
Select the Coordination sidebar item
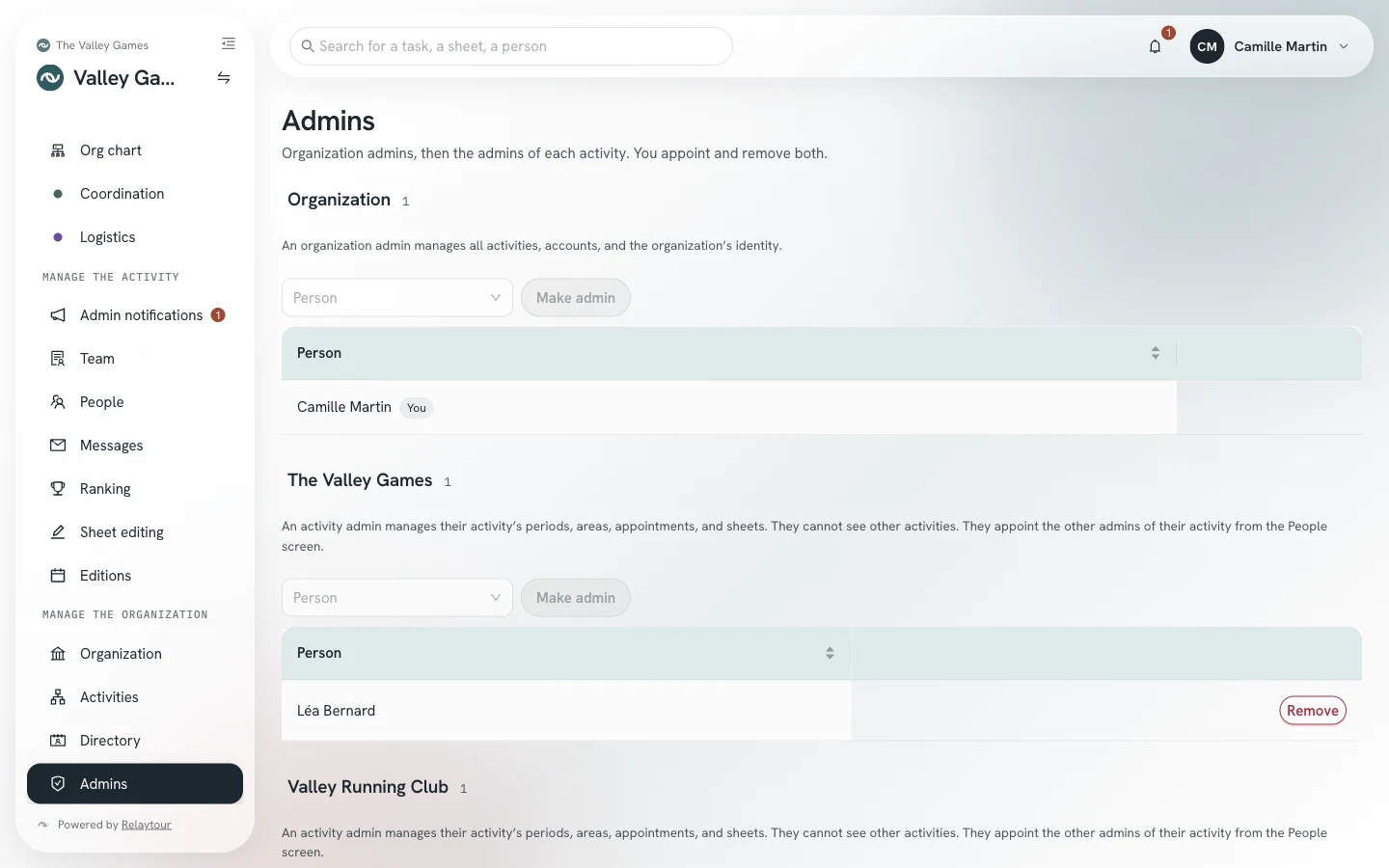click(x=135, y=194)
